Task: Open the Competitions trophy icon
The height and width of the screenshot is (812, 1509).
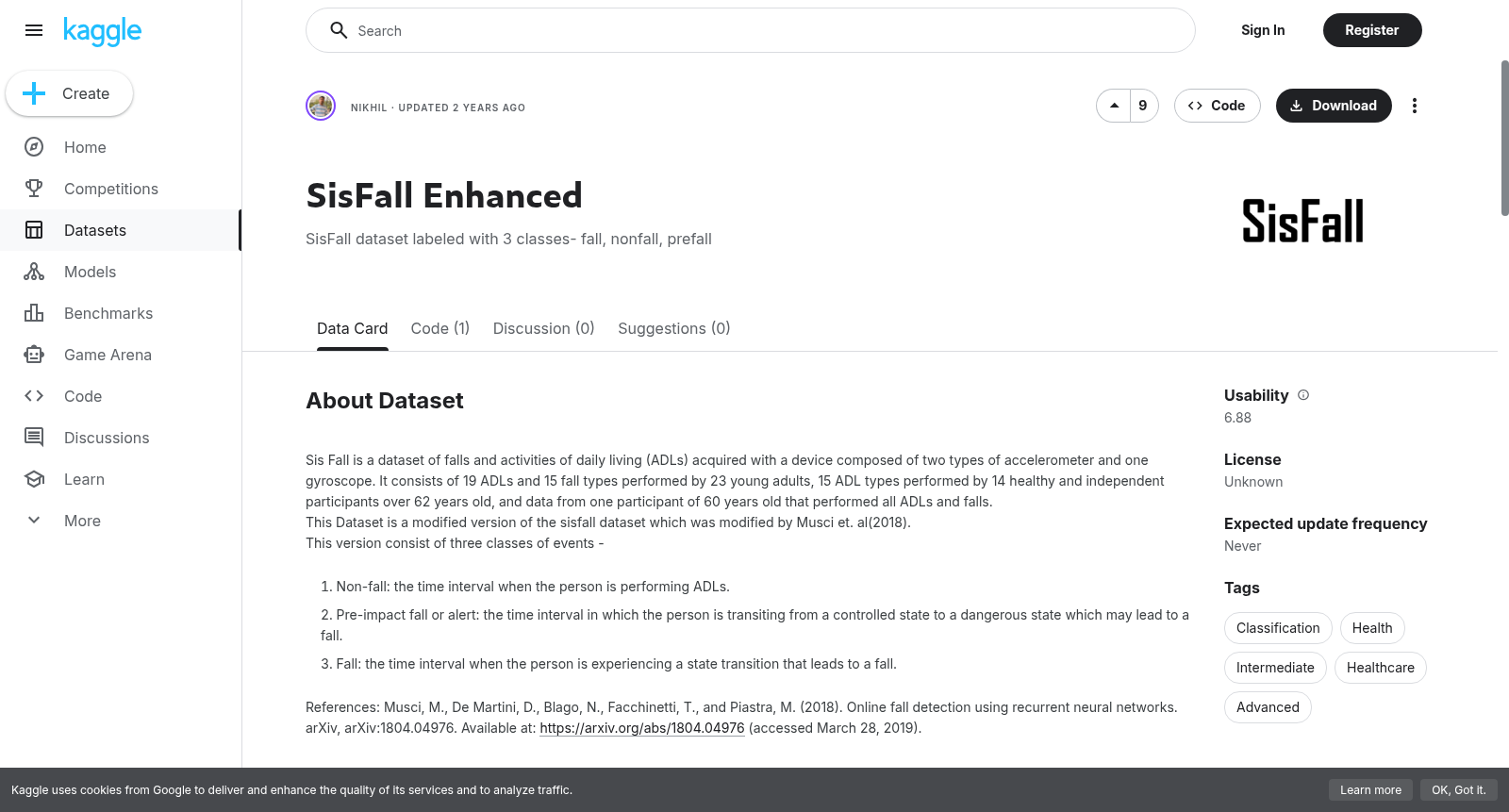Action: coord(34,189)
